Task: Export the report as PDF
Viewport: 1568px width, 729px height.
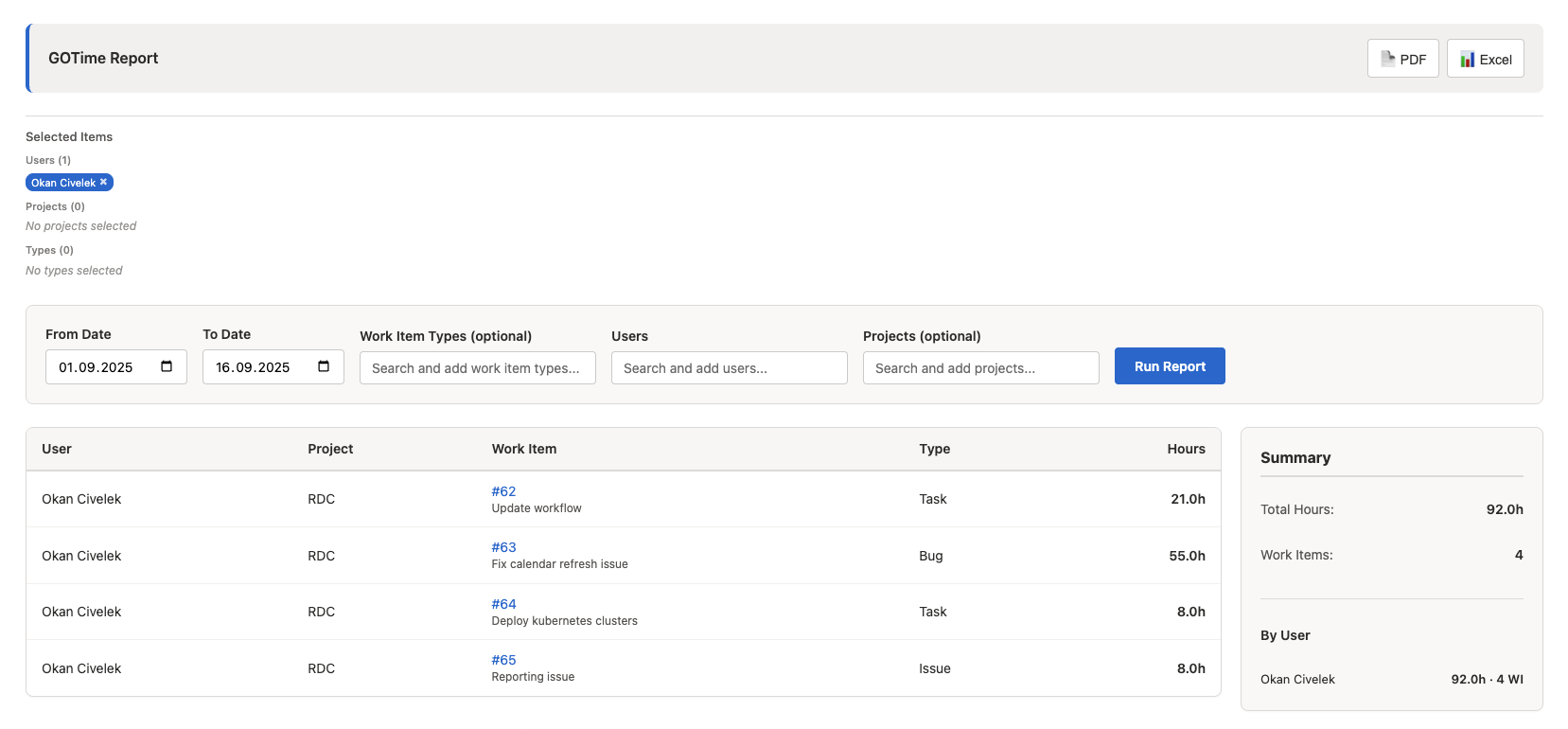Action: click(x=1402, y=59)
